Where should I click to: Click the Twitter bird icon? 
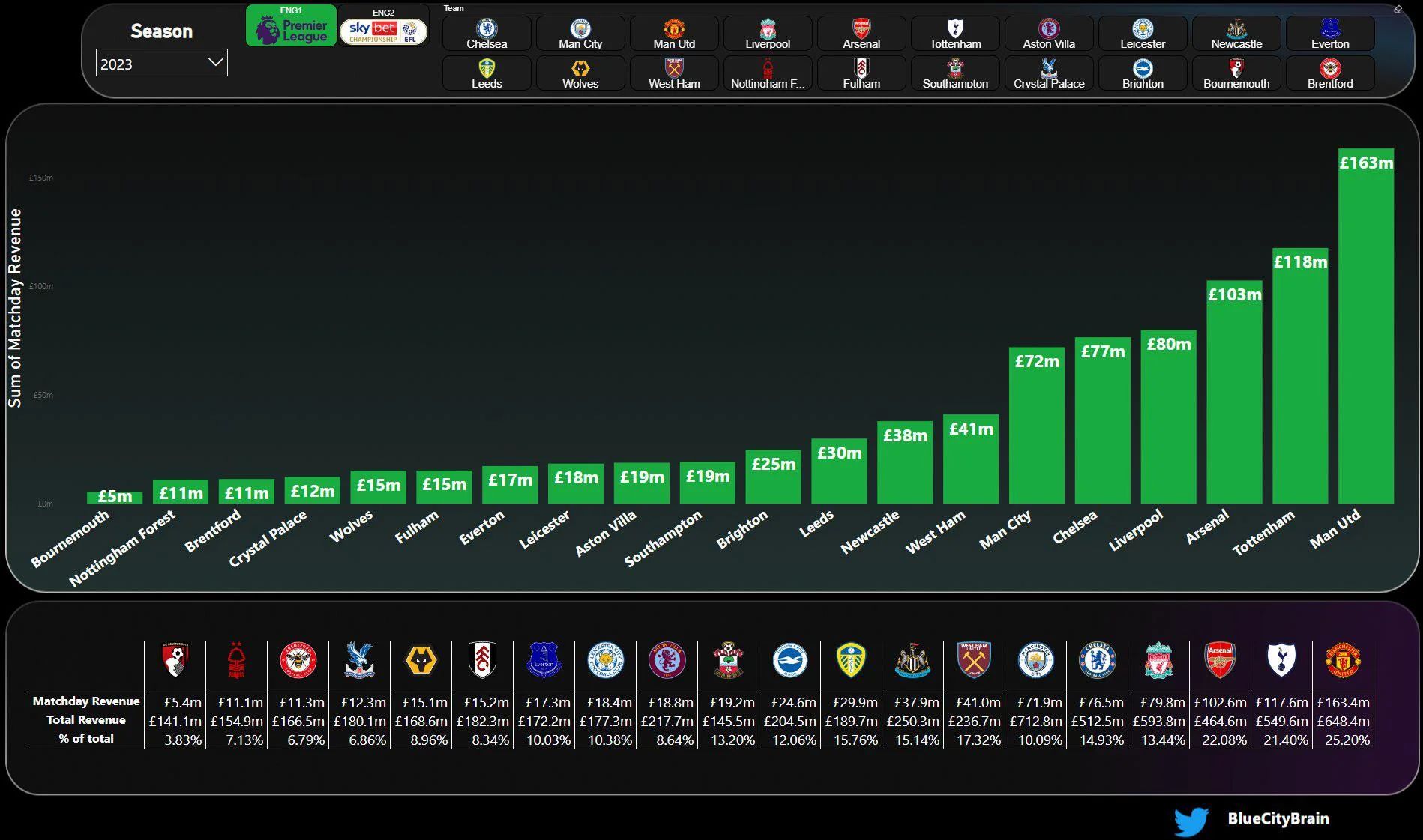point(1191,821)
